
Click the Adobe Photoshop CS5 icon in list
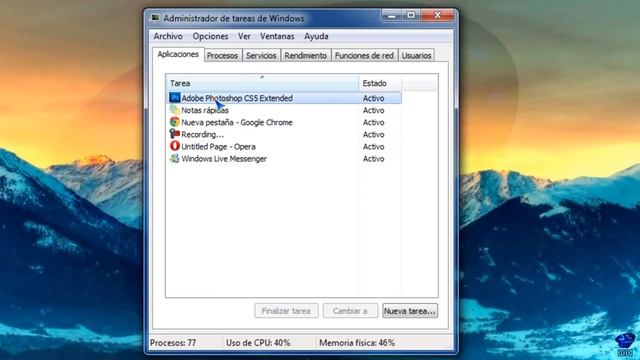click(175, 98)
